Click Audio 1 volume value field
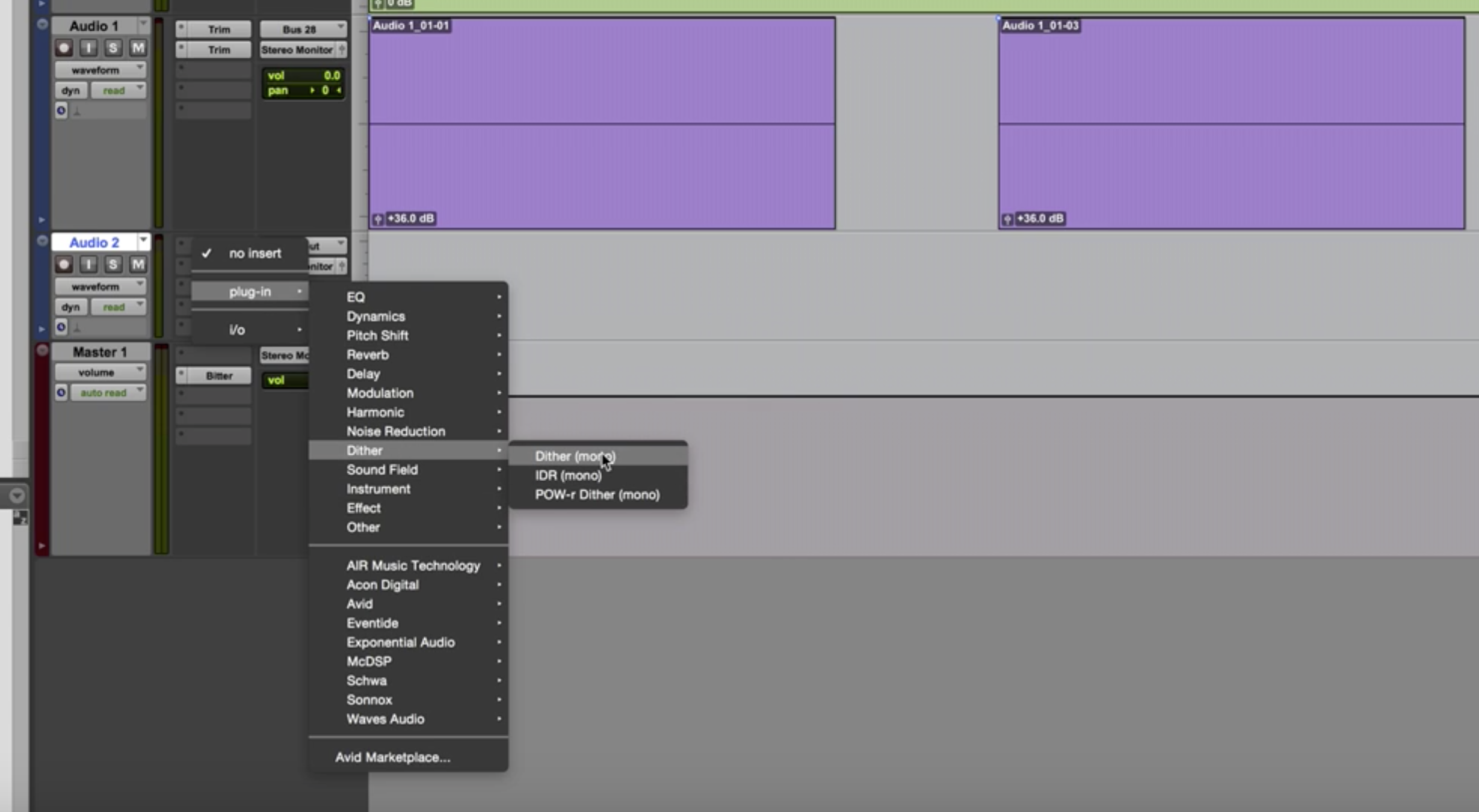Screen dimensions: 1479x812 click(x=332, y=75)
